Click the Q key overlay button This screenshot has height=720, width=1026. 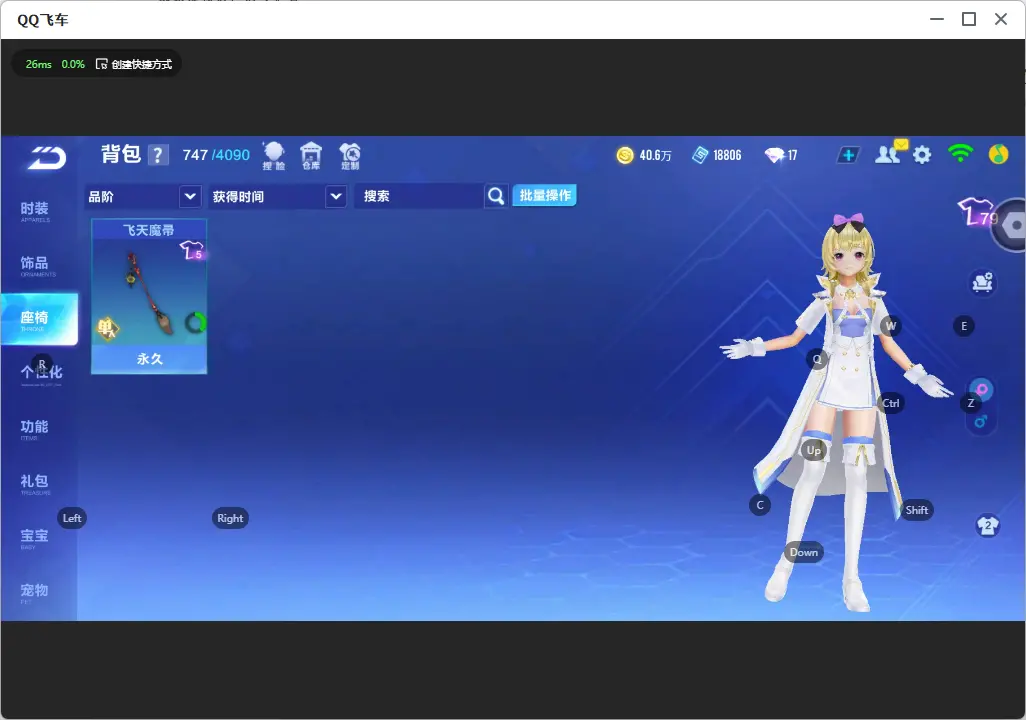click(x=817, y=359)
